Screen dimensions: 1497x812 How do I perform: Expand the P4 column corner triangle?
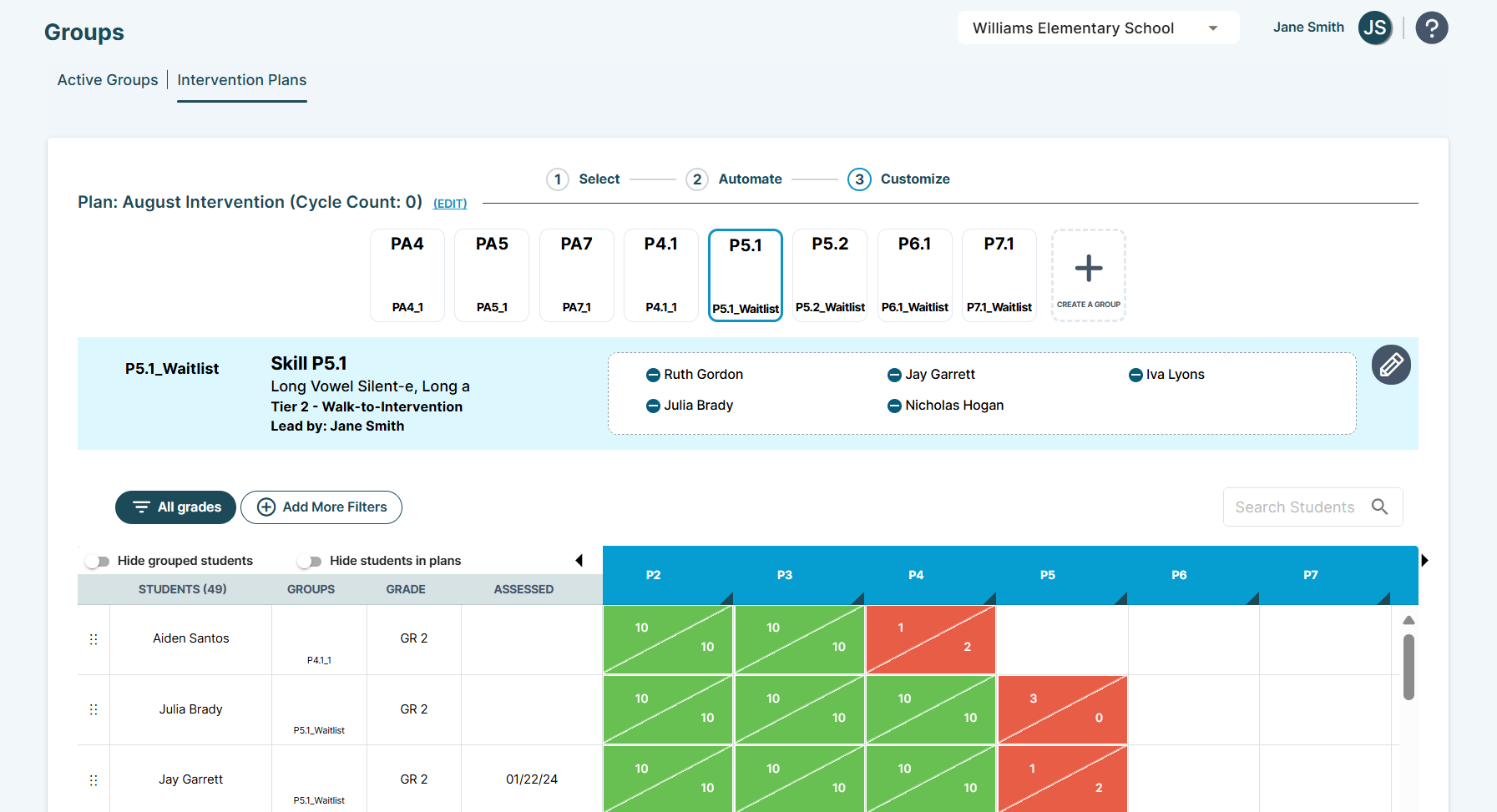point(989,598)
